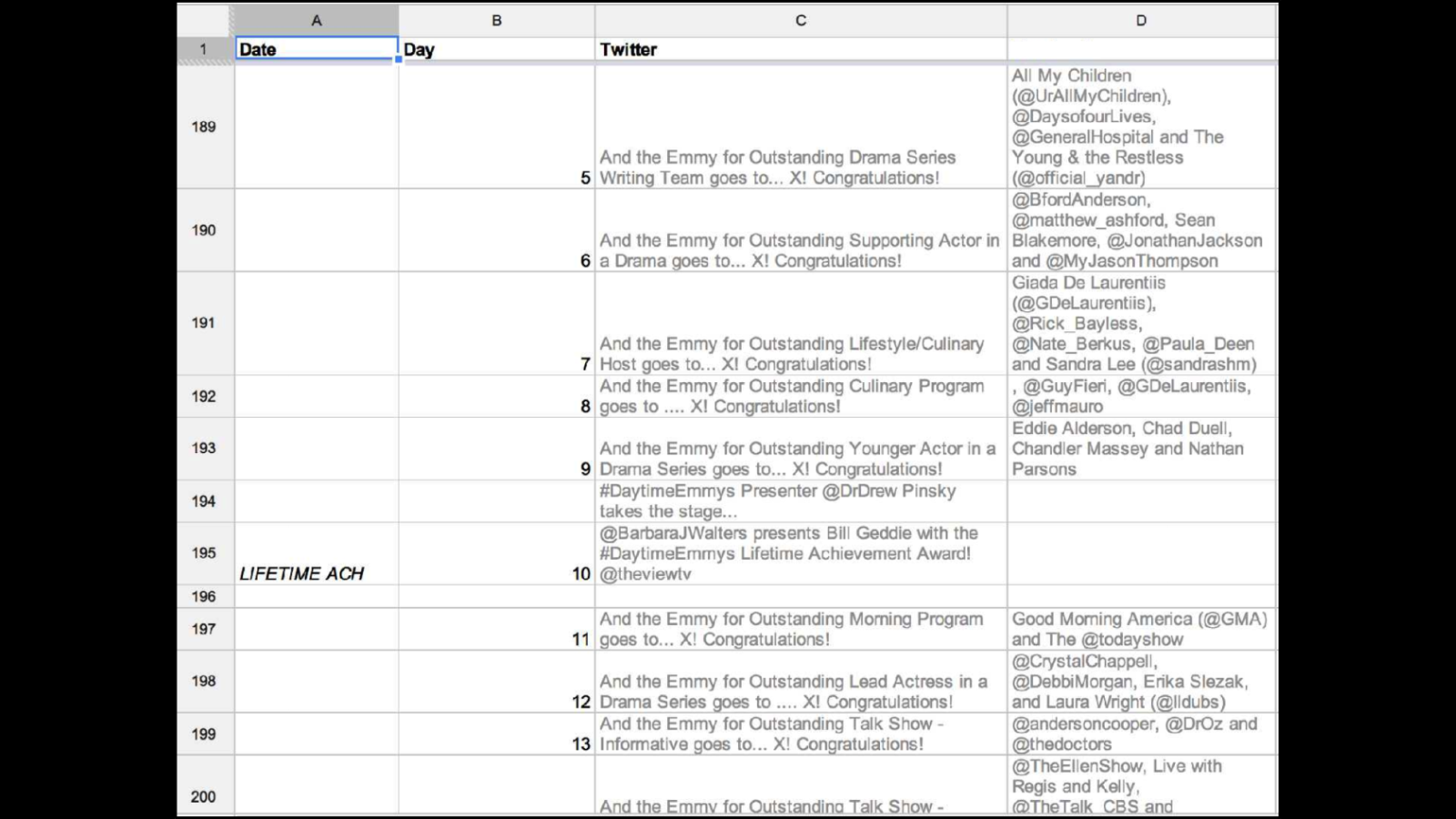Image resolution: width=1456 pixels, height=819 pixels.
Task: Click cell mentioning Presenter @DrDrew Pinsky
Action: pyautogui.click(x=801, y=500)
